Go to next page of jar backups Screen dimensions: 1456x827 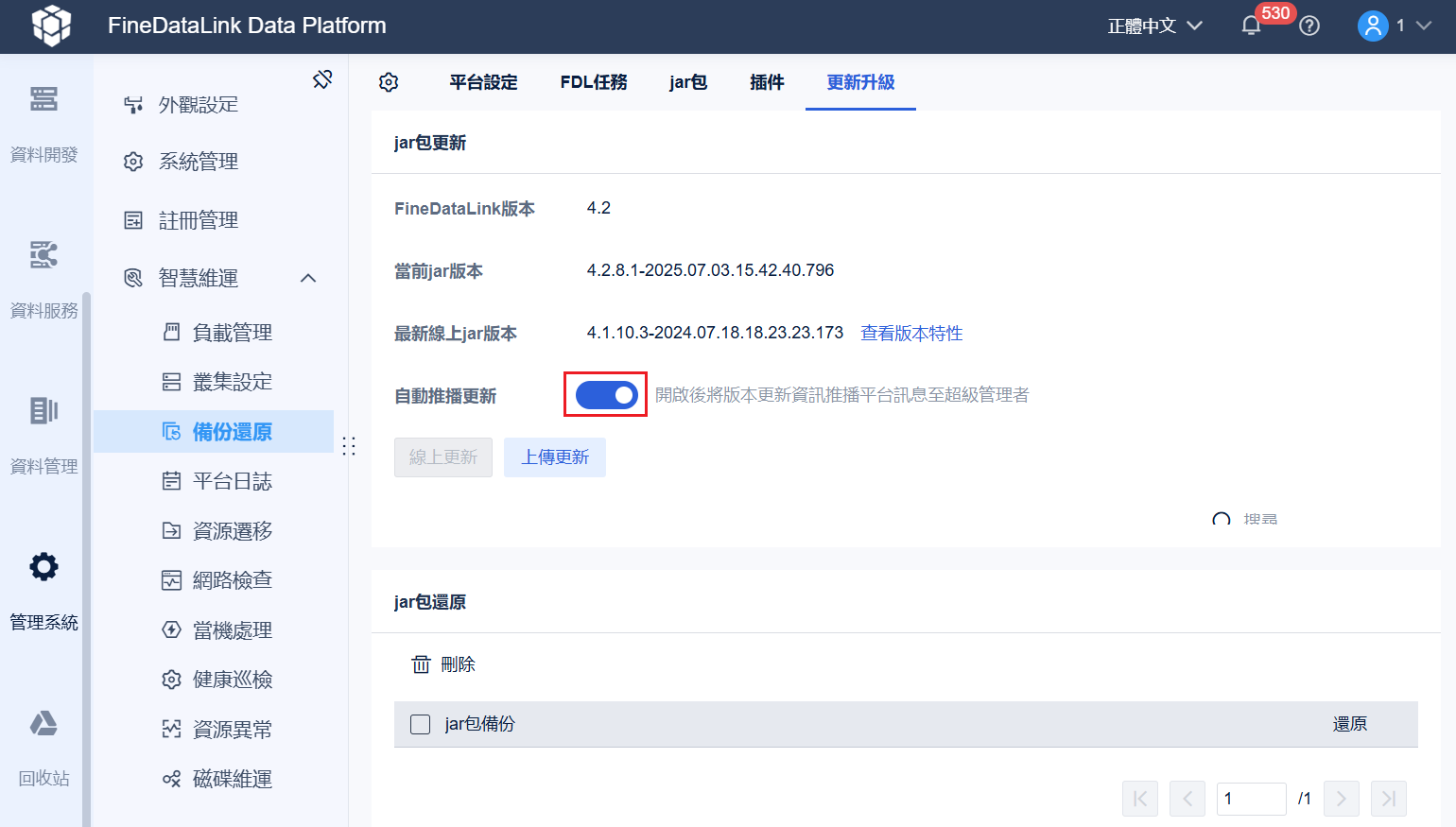coord(1342,799)
